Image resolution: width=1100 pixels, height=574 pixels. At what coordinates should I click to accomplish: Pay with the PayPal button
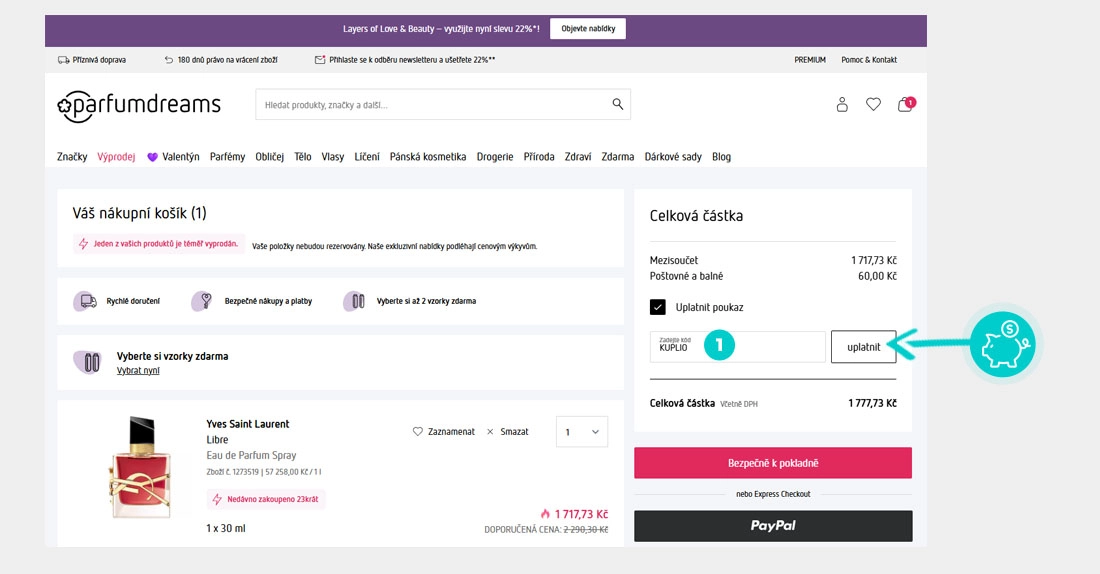click(x=773, y=526)
